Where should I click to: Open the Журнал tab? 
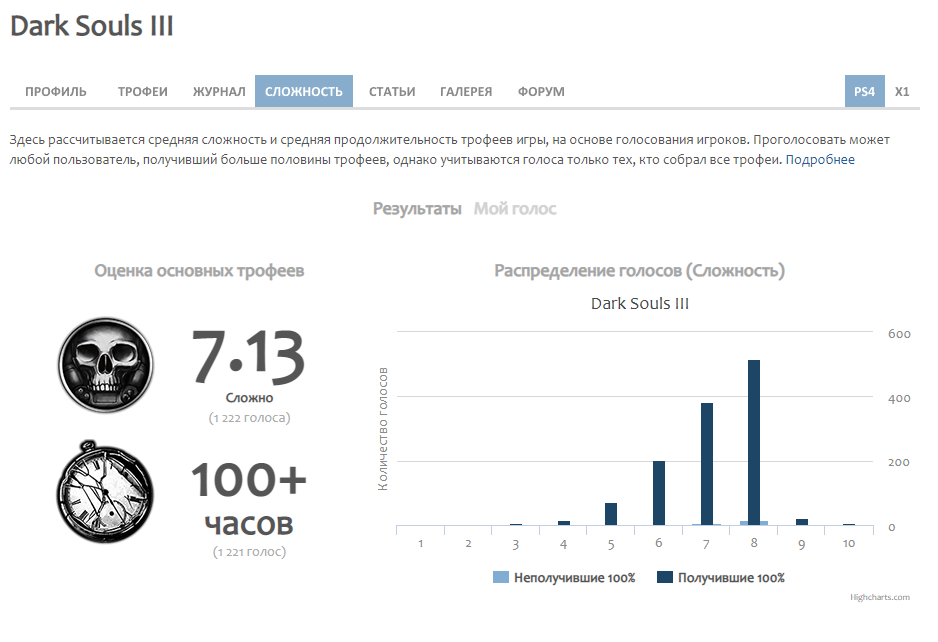[219, 91]
